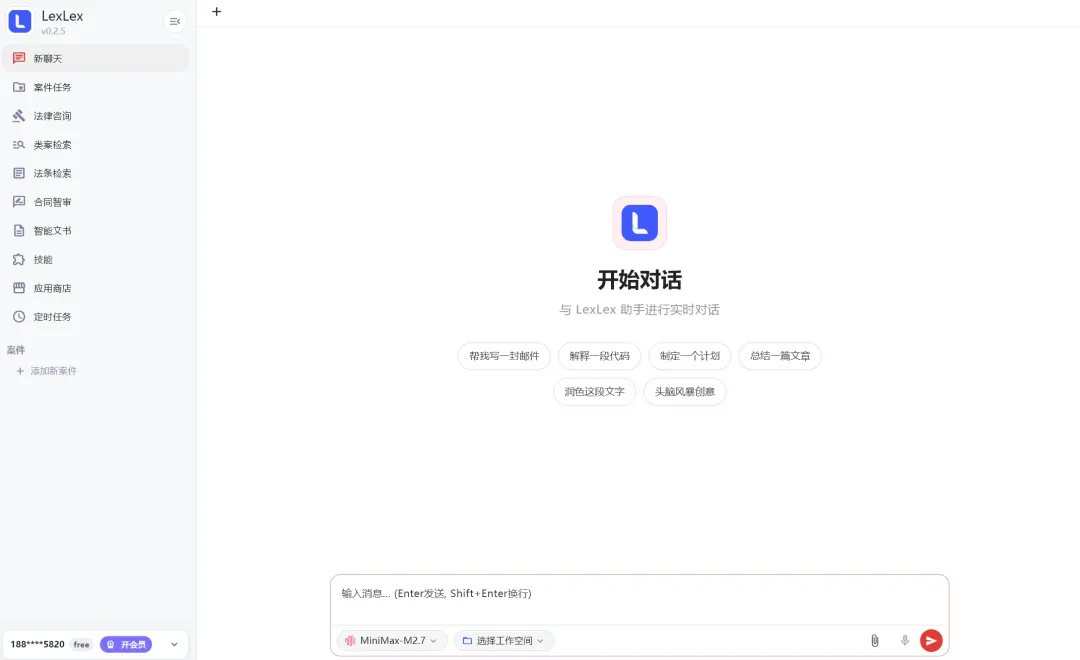1080x660 pixels.
Task: Click the folder icon in 选择工作空间
Action: tap(467, 641)
